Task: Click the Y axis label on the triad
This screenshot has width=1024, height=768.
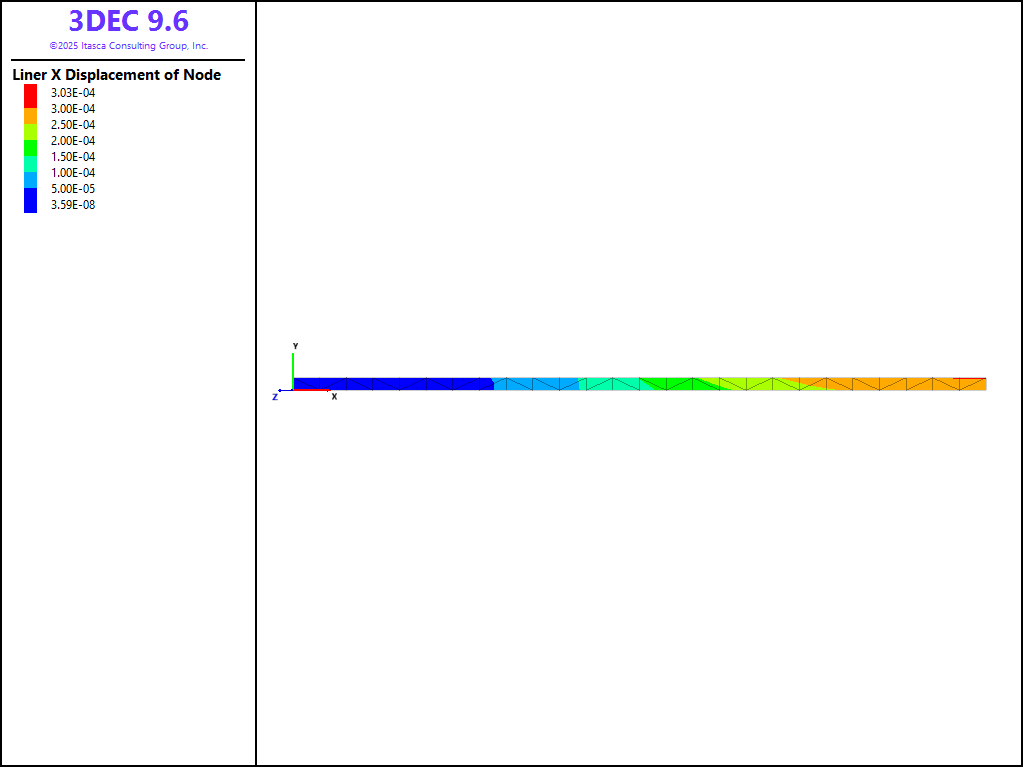Action: [x=295, y=346]
